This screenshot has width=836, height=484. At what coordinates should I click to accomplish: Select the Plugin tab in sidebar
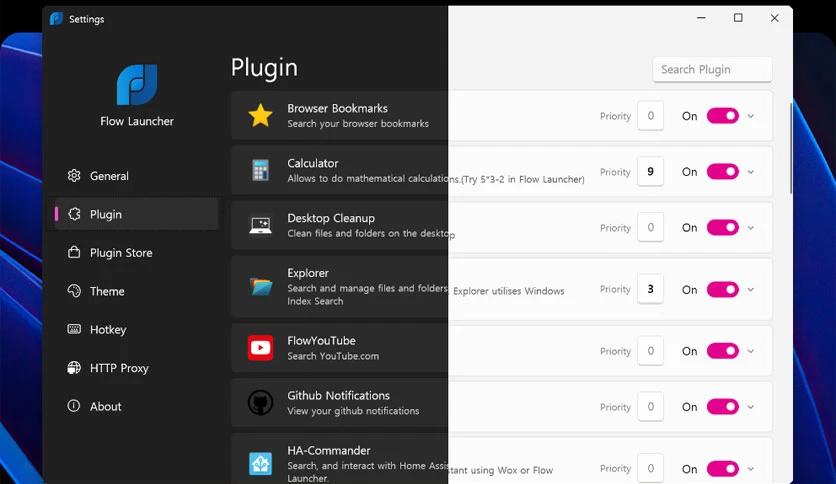136,214
